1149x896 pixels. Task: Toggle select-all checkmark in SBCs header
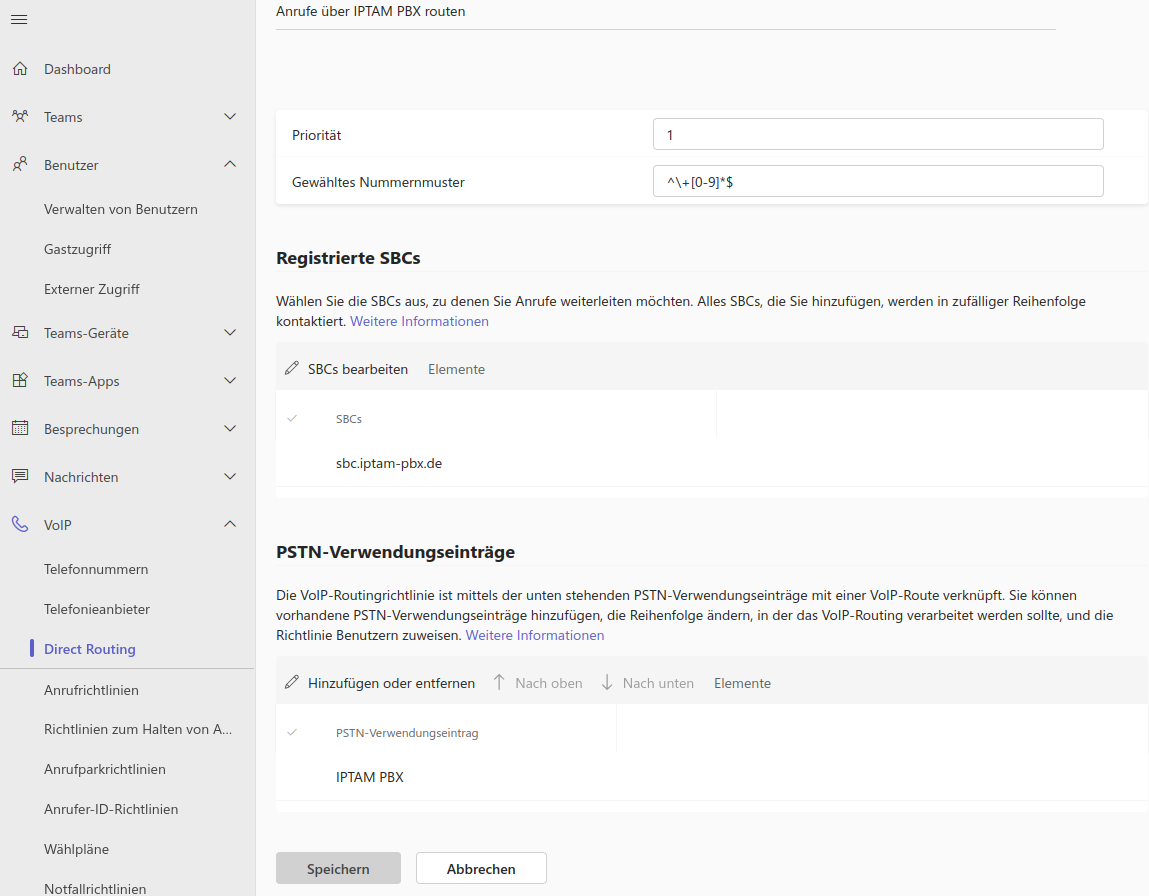(x=292, y=419)
